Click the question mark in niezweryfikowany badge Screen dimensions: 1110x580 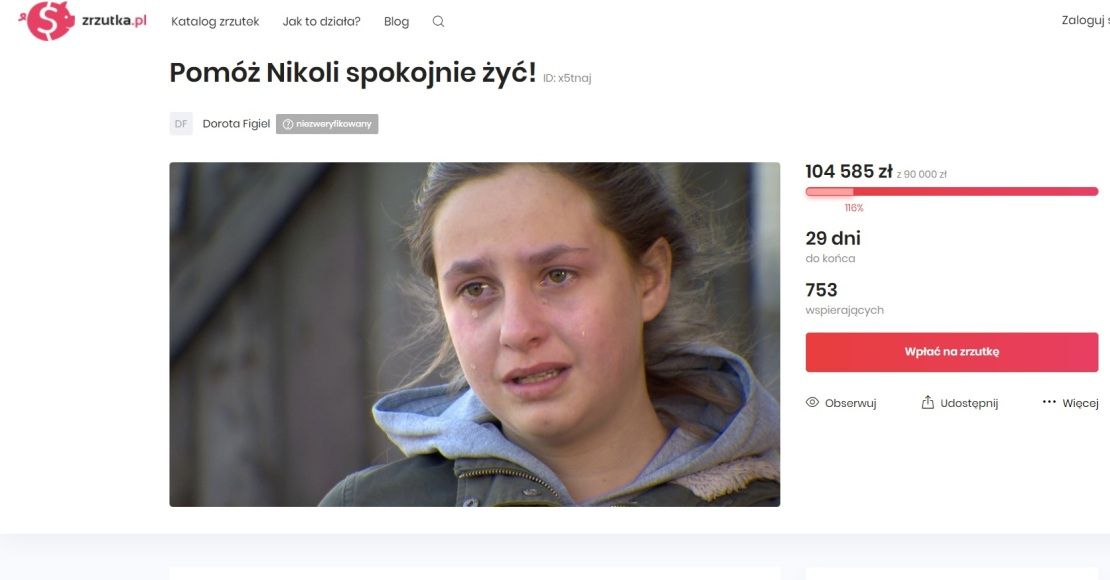(x=287, y=124)
